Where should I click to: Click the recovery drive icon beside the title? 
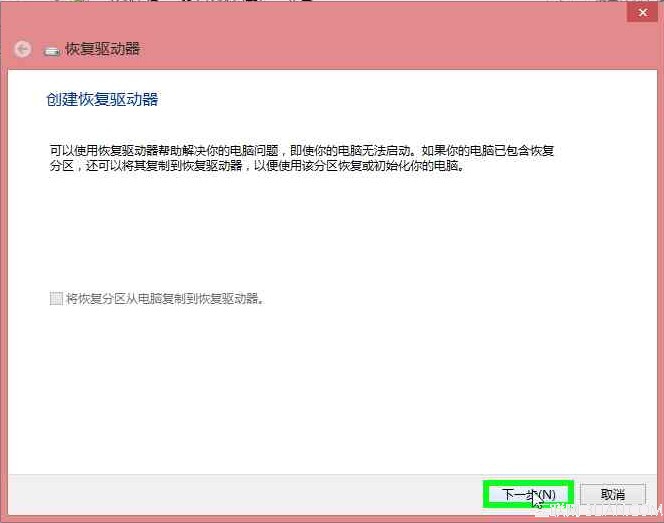coord(52,51)
